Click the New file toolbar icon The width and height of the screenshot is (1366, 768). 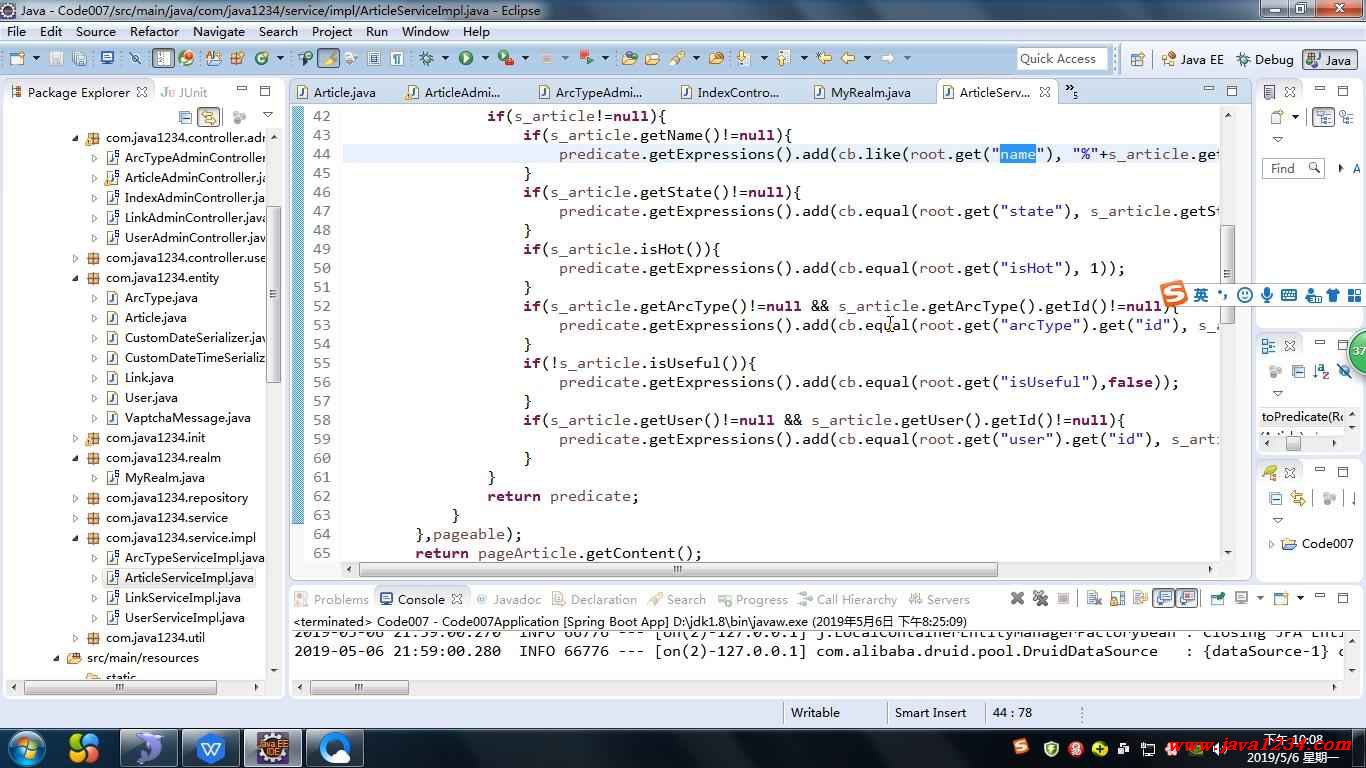tap(17, 58)
